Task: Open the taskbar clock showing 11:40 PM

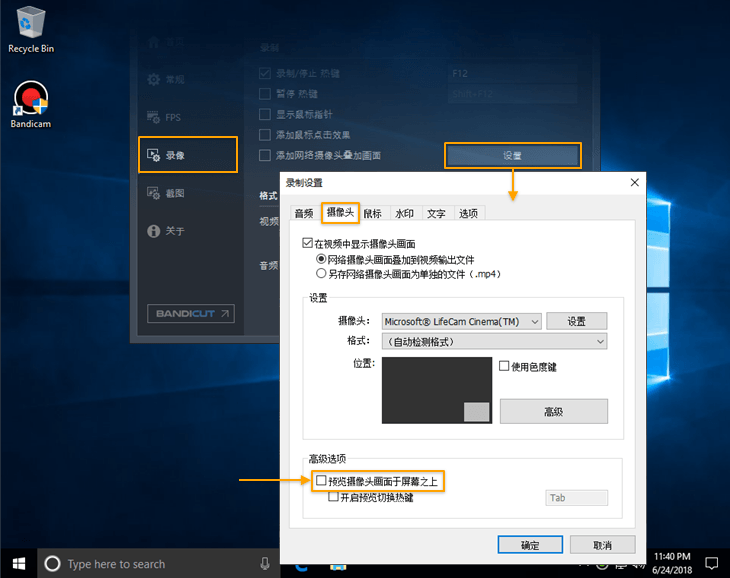Action: click(672, 563)
